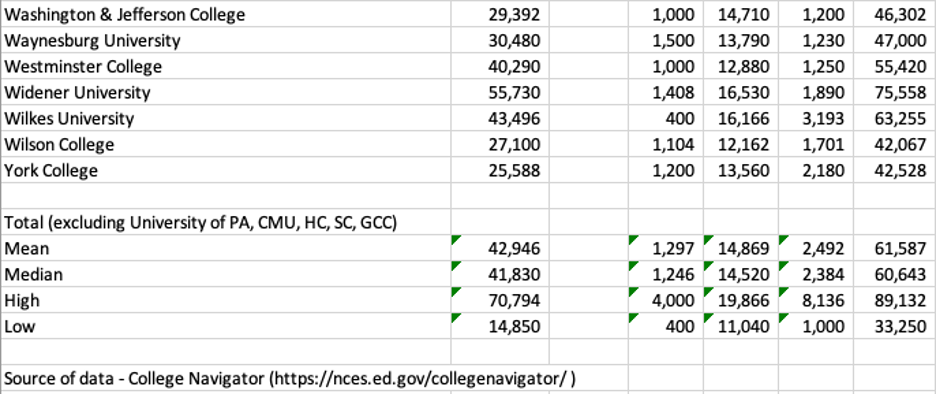The height and width of the screenshot is (394, 936).
Task: Select the cell showing 2,180
Action: [816, 171]
